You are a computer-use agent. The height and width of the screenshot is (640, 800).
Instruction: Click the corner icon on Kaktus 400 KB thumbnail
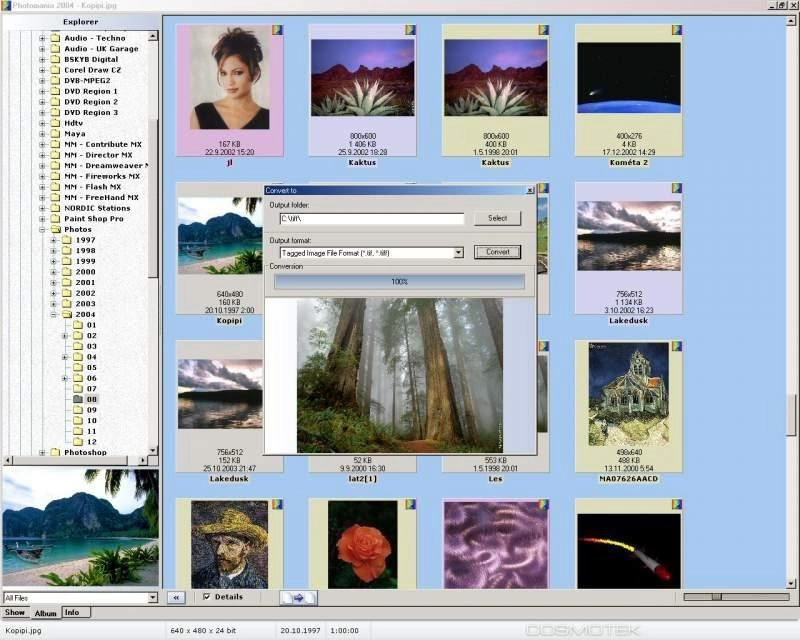coord(543,30)
